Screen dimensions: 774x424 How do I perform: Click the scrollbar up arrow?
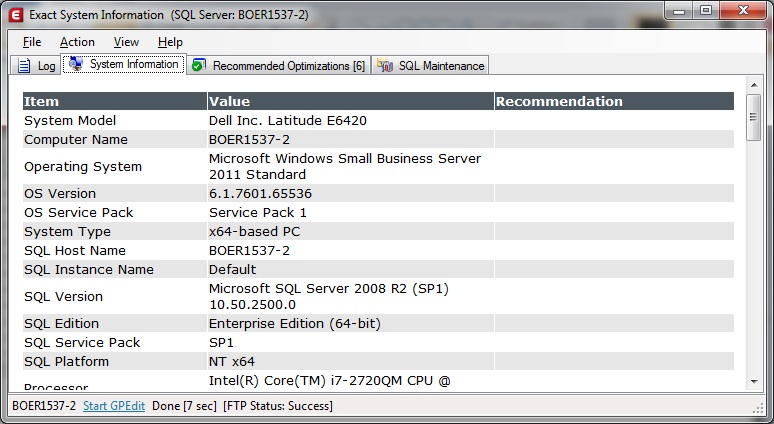coord(754,85)
